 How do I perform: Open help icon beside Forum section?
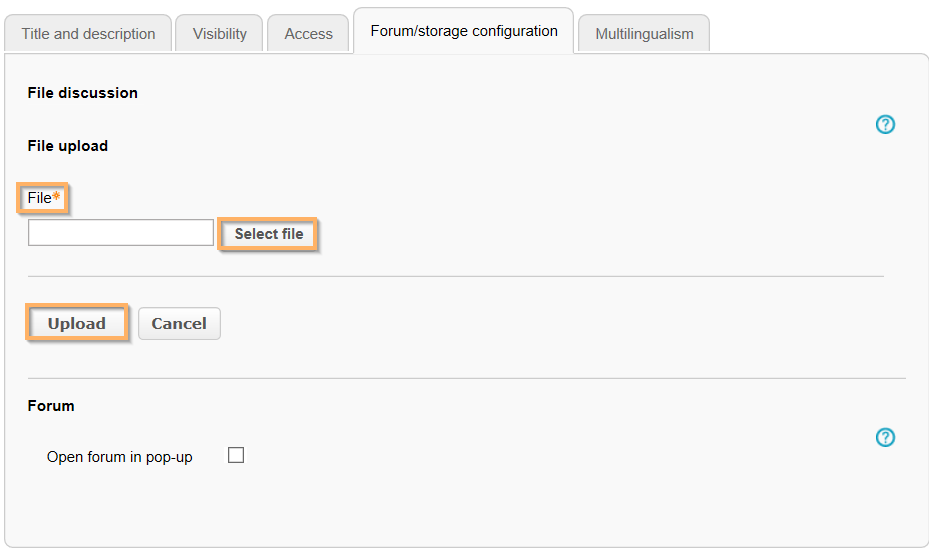[x=885, y=437]
